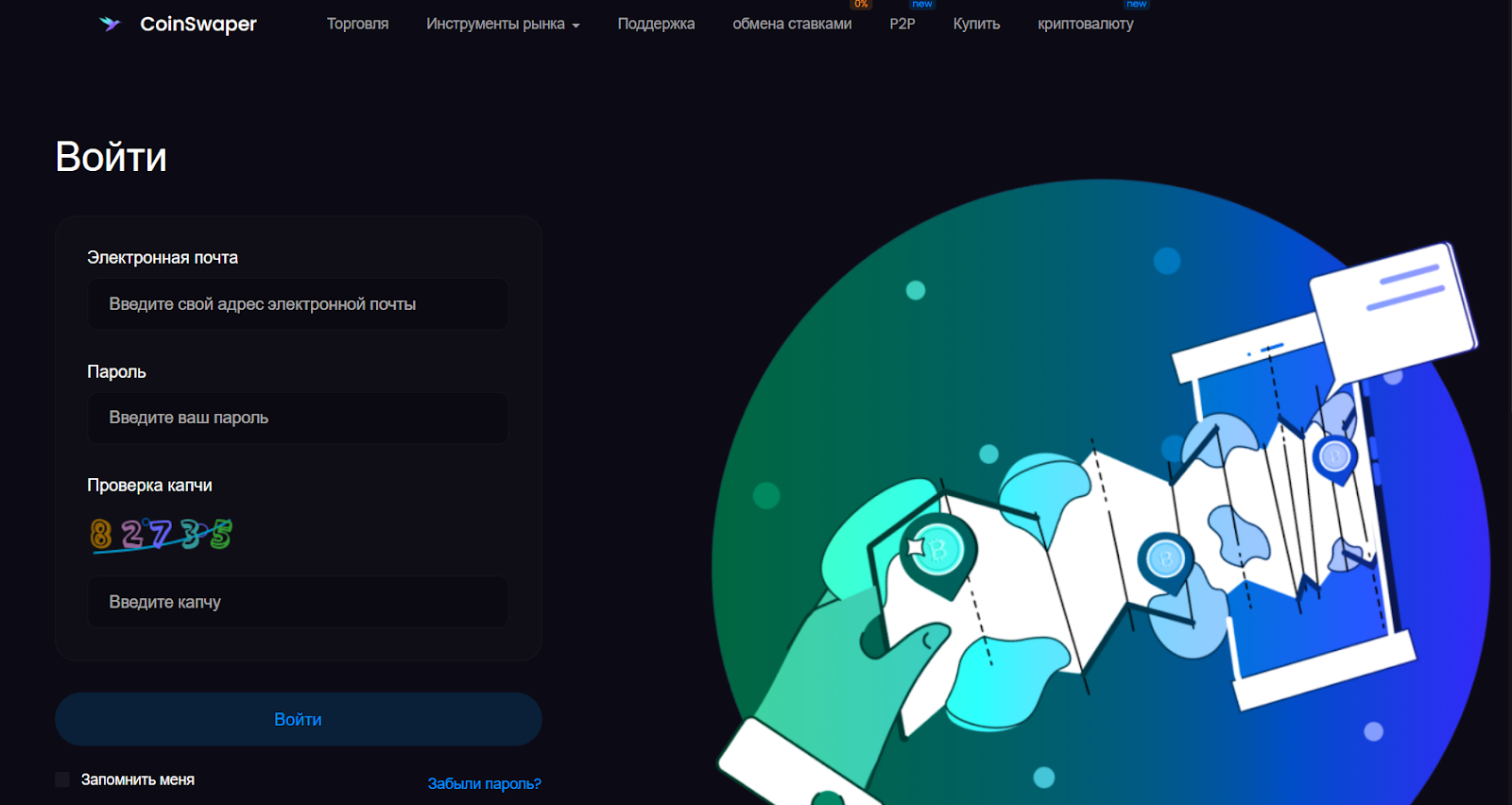This screenshot has width=1512, height=805.
Task: Focus the Введите ваш пароль field
Action: 298,418
